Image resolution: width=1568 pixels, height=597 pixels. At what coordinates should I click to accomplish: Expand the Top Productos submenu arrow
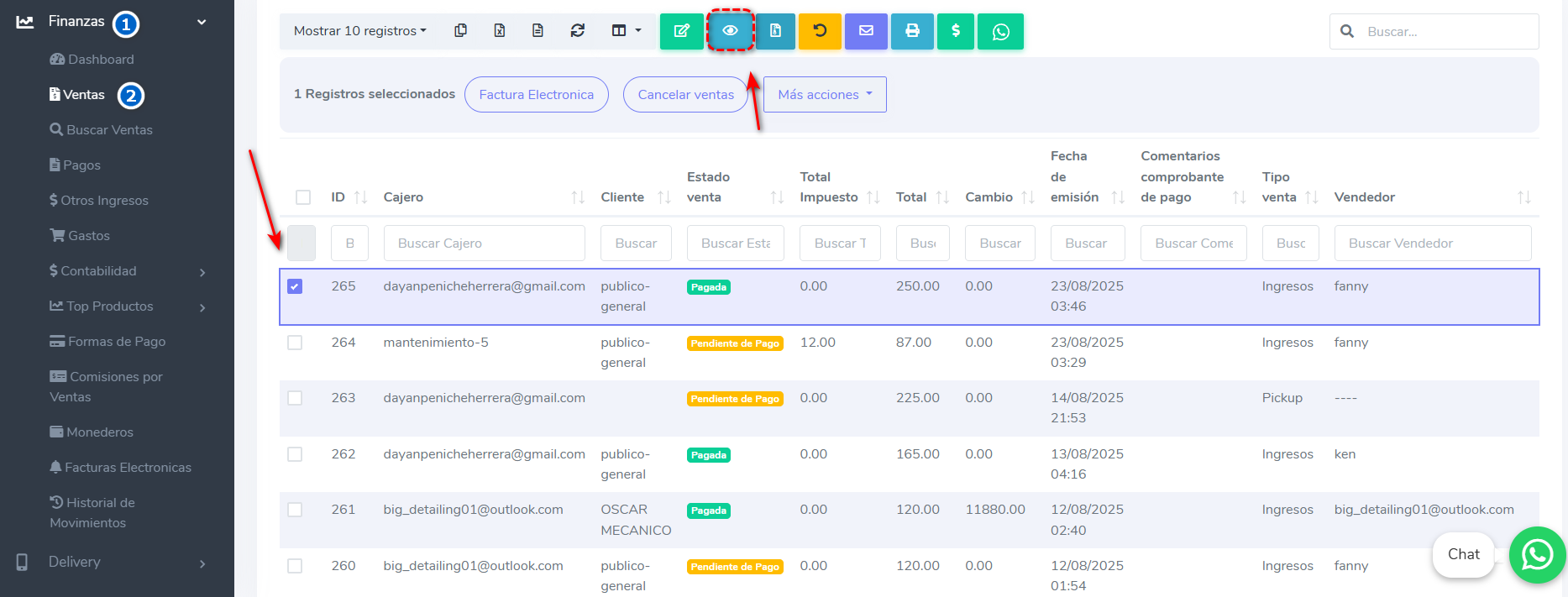(x=202, y=307)
